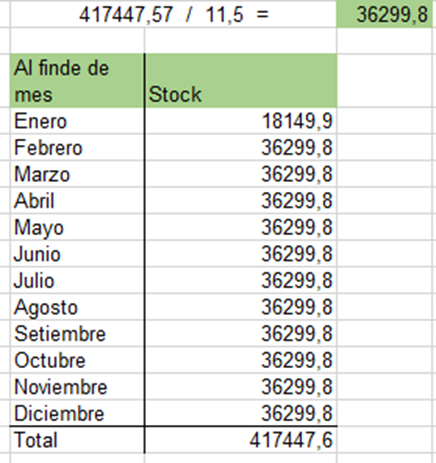Click the Octubre stock value cell
The width and height of the screenshot is (436, 463).
coord(241,360)
